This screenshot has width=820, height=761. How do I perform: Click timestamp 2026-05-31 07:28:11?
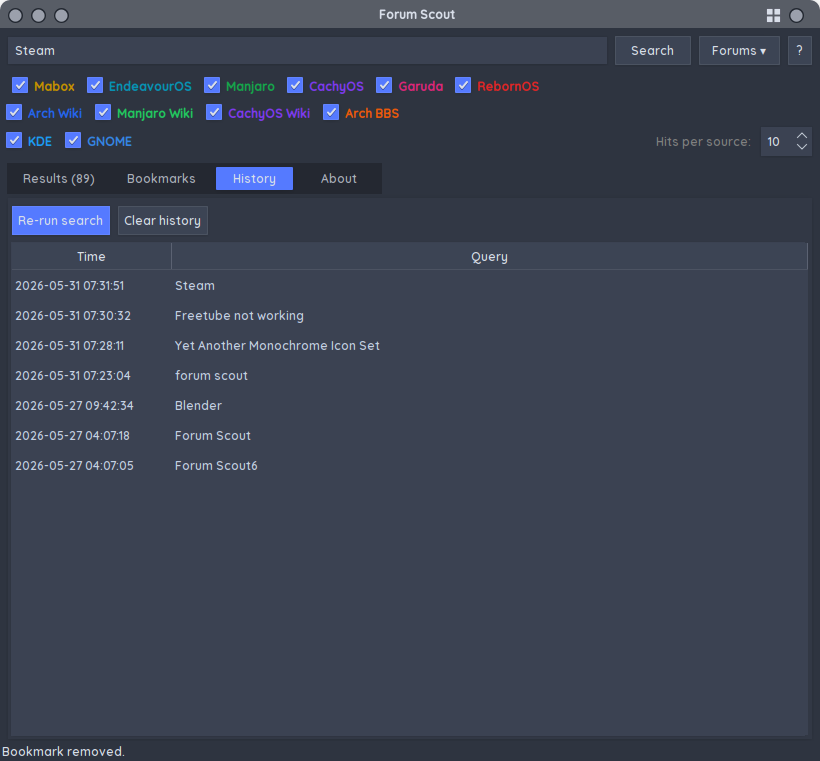70,346
